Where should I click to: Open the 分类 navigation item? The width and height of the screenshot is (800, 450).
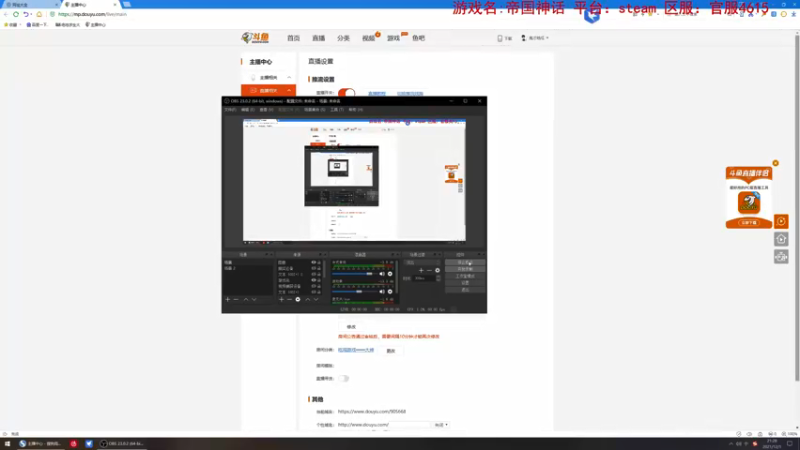(343, 38)
